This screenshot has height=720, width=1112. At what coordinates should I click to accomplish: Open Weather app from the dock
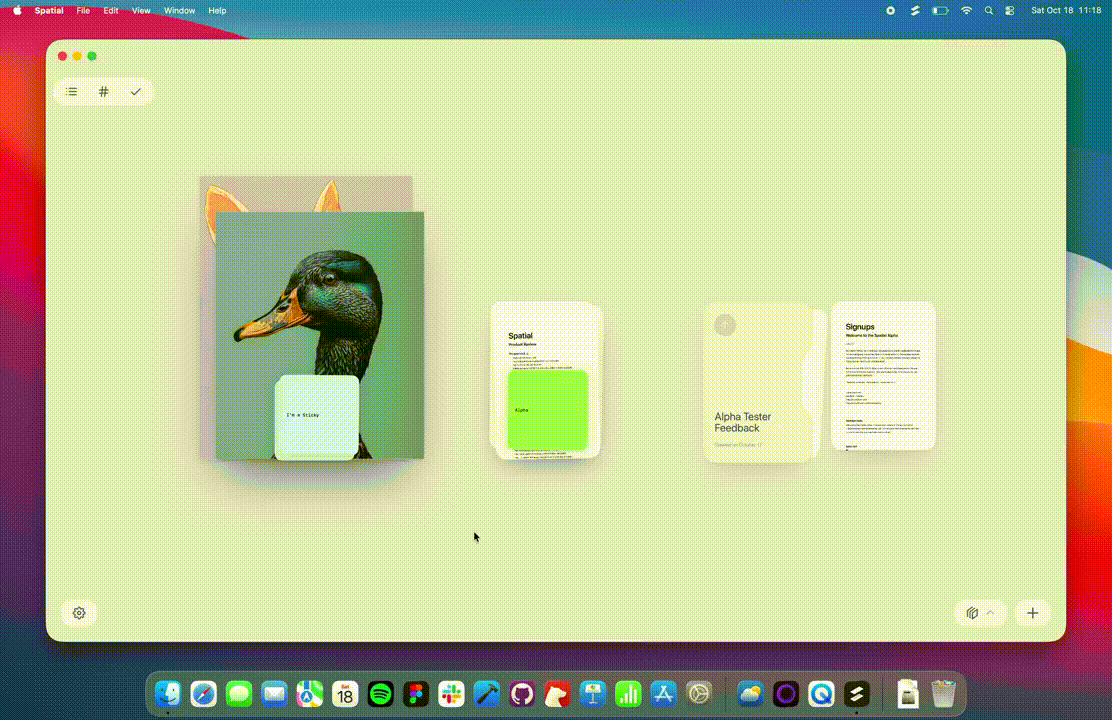(750, 694)
